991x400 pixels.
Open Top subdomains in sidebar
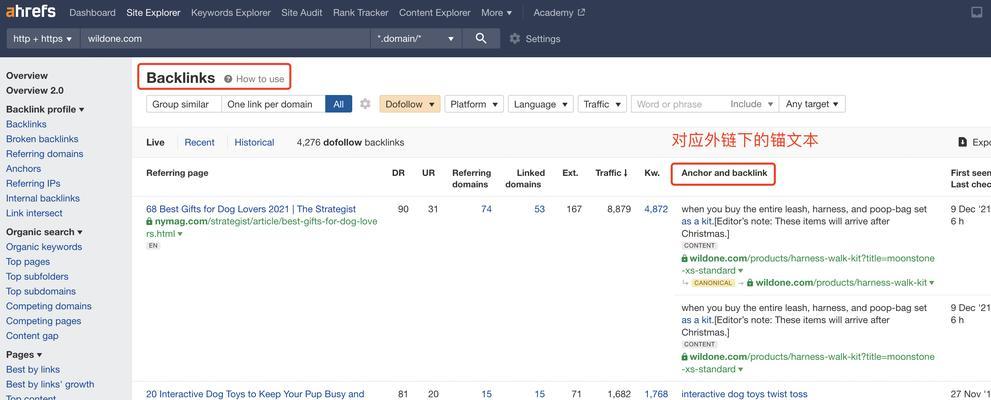41,291
